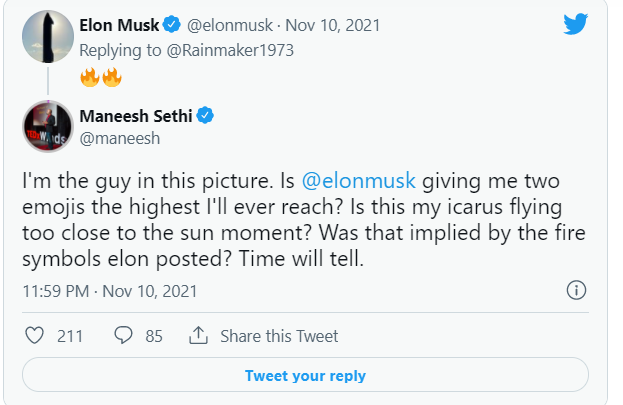Click Maneesh Sethi's verified badge

205,116
